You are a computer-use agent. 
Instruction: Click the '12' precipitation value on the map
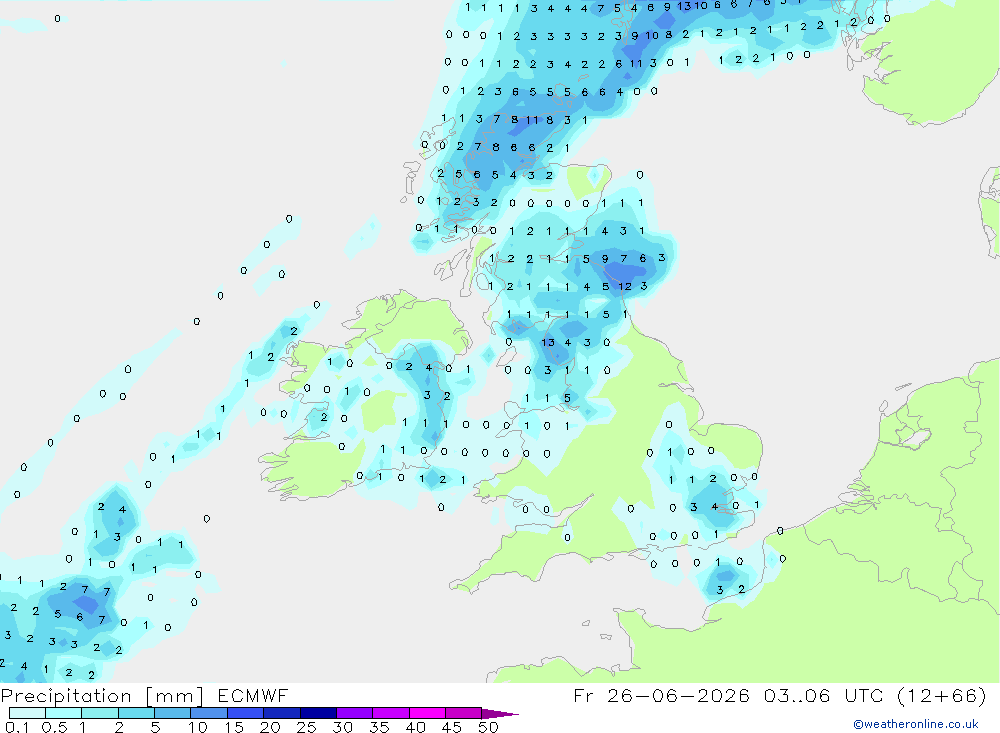(x=625, y=286)
